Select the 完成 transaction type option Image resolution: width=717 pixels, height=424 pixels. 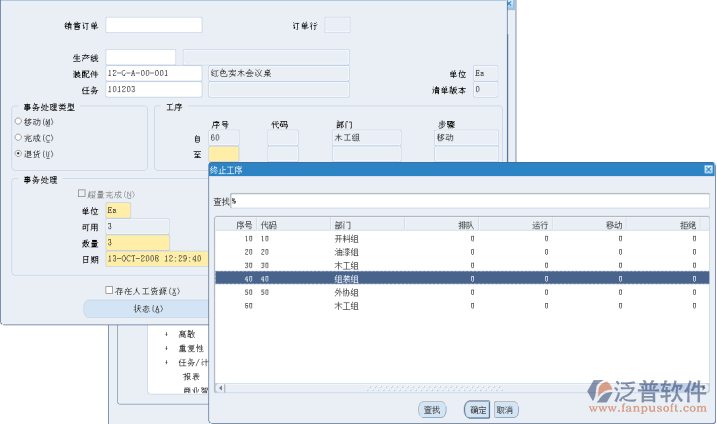point(18,138)
